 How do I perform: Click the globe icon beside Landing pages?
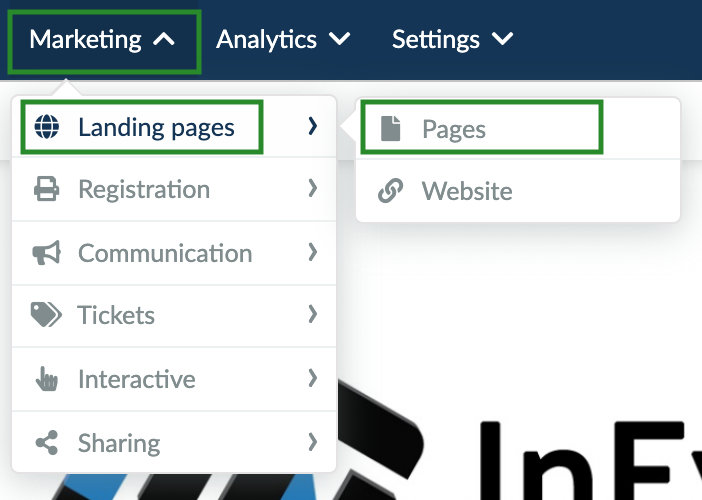(47, 127)
